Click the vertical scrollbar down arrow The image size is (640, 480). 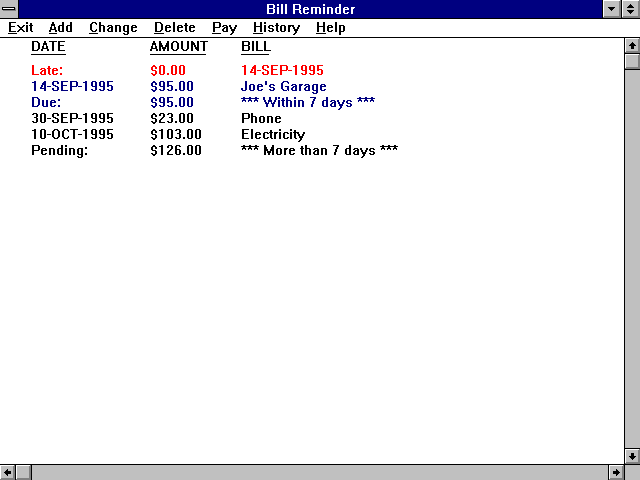pyautogui.click(x=631, y=456)
